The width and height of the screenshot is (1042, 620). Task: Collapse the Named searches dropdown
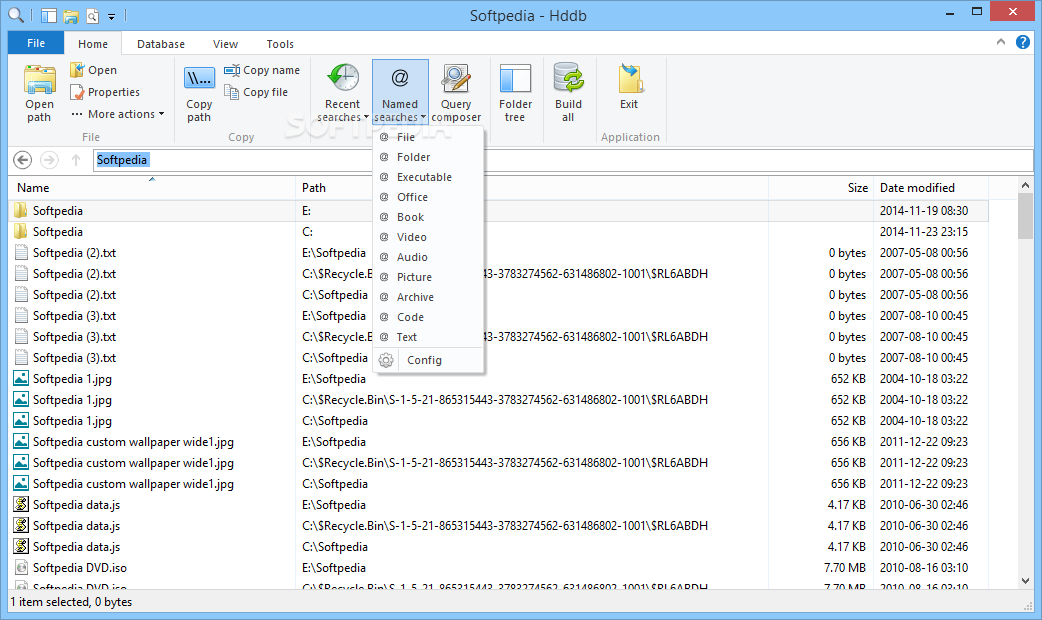pyautogui.click(x=400, y=92)
